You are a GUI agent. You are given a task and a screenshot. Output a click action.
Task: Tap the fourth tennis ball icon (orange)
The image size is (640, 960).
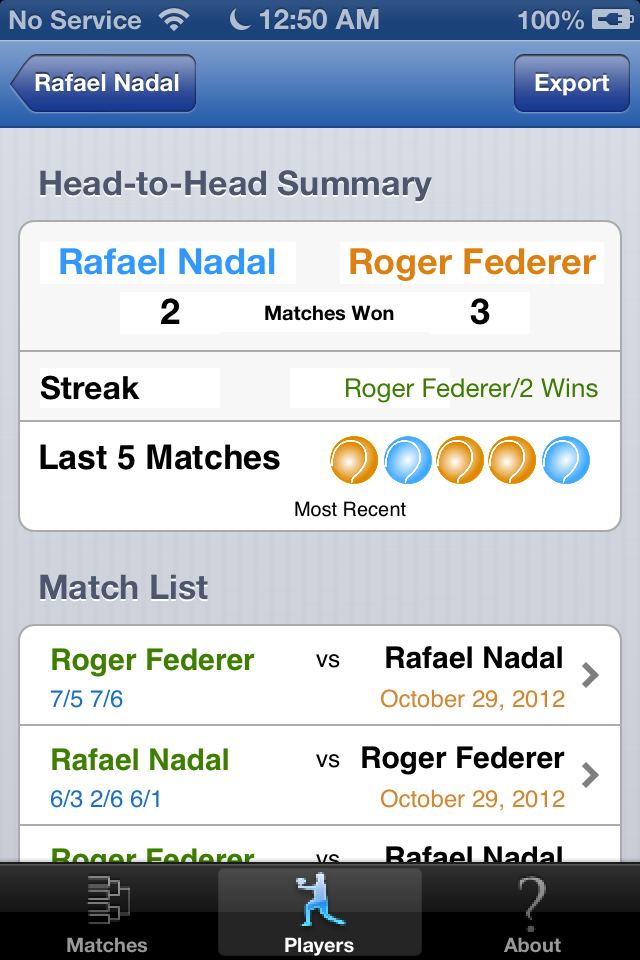point(513,461)
